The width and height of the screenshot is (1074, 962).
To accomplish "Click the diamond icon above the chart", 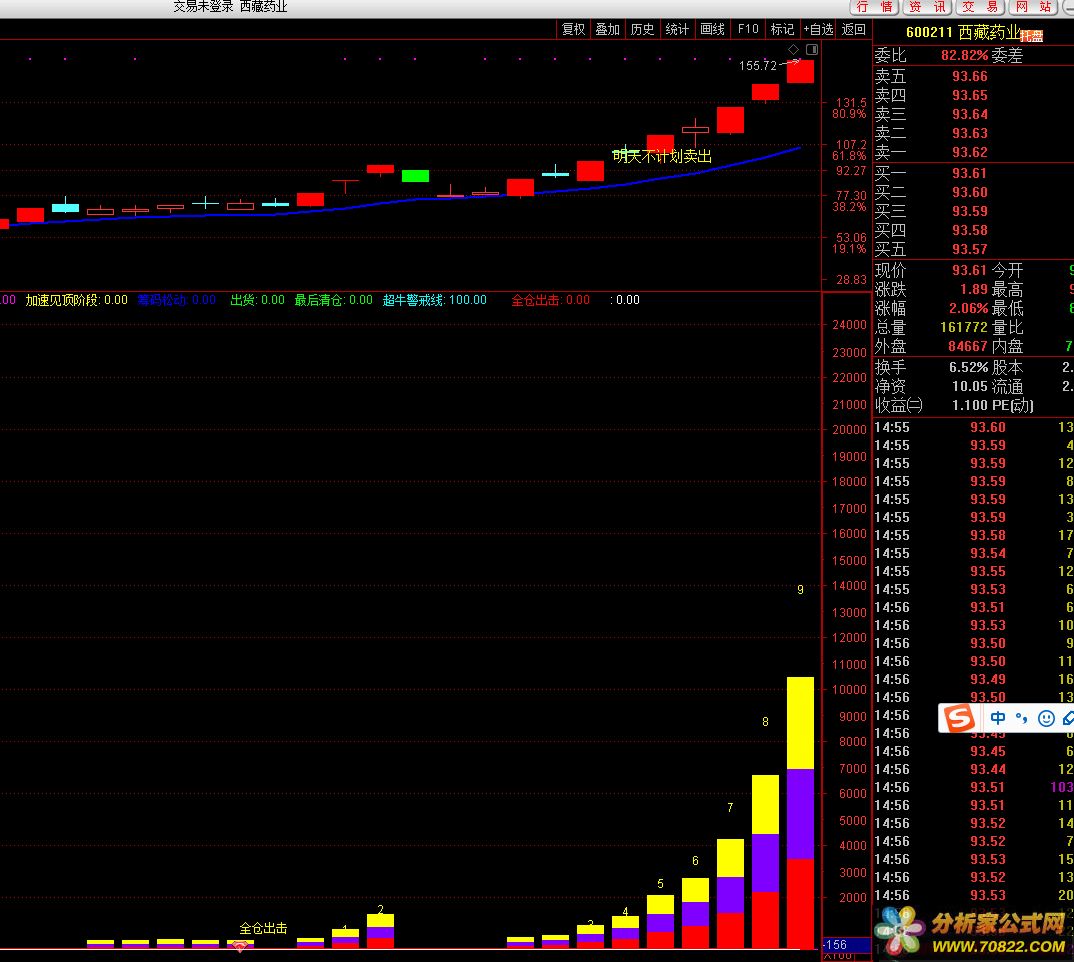I will coord(793,49).
